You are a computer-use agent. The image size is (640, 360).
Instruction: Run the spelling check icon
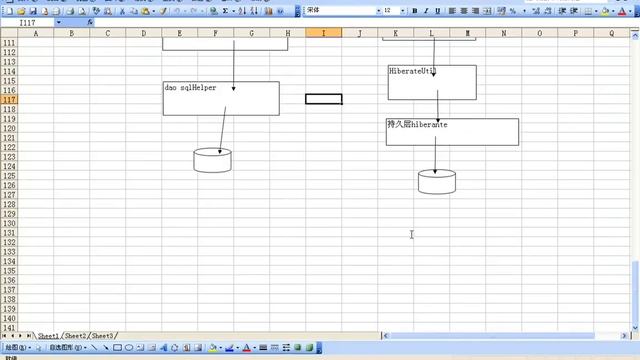click(96, 11)
